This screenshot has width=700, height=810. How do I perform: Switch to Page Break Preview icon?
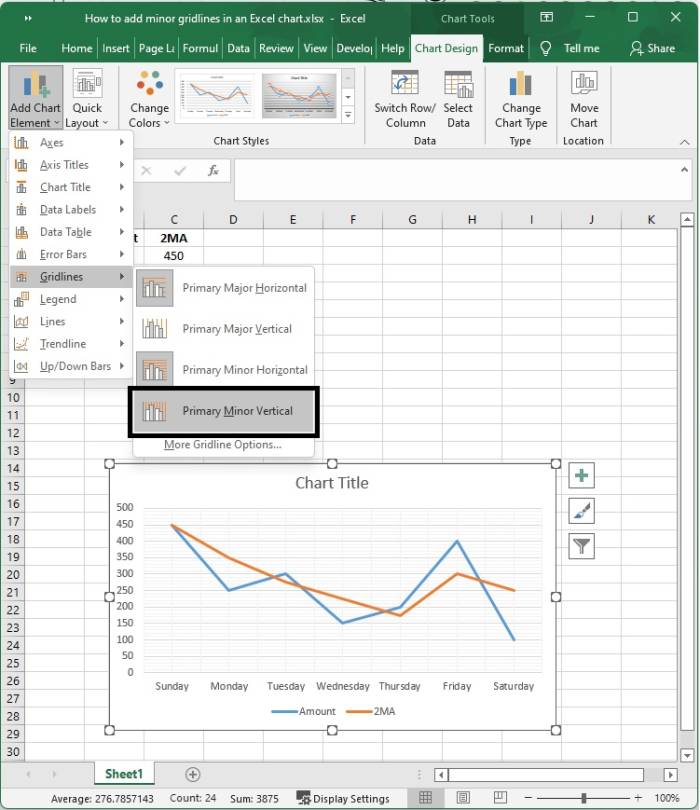(x=500, y=798)
